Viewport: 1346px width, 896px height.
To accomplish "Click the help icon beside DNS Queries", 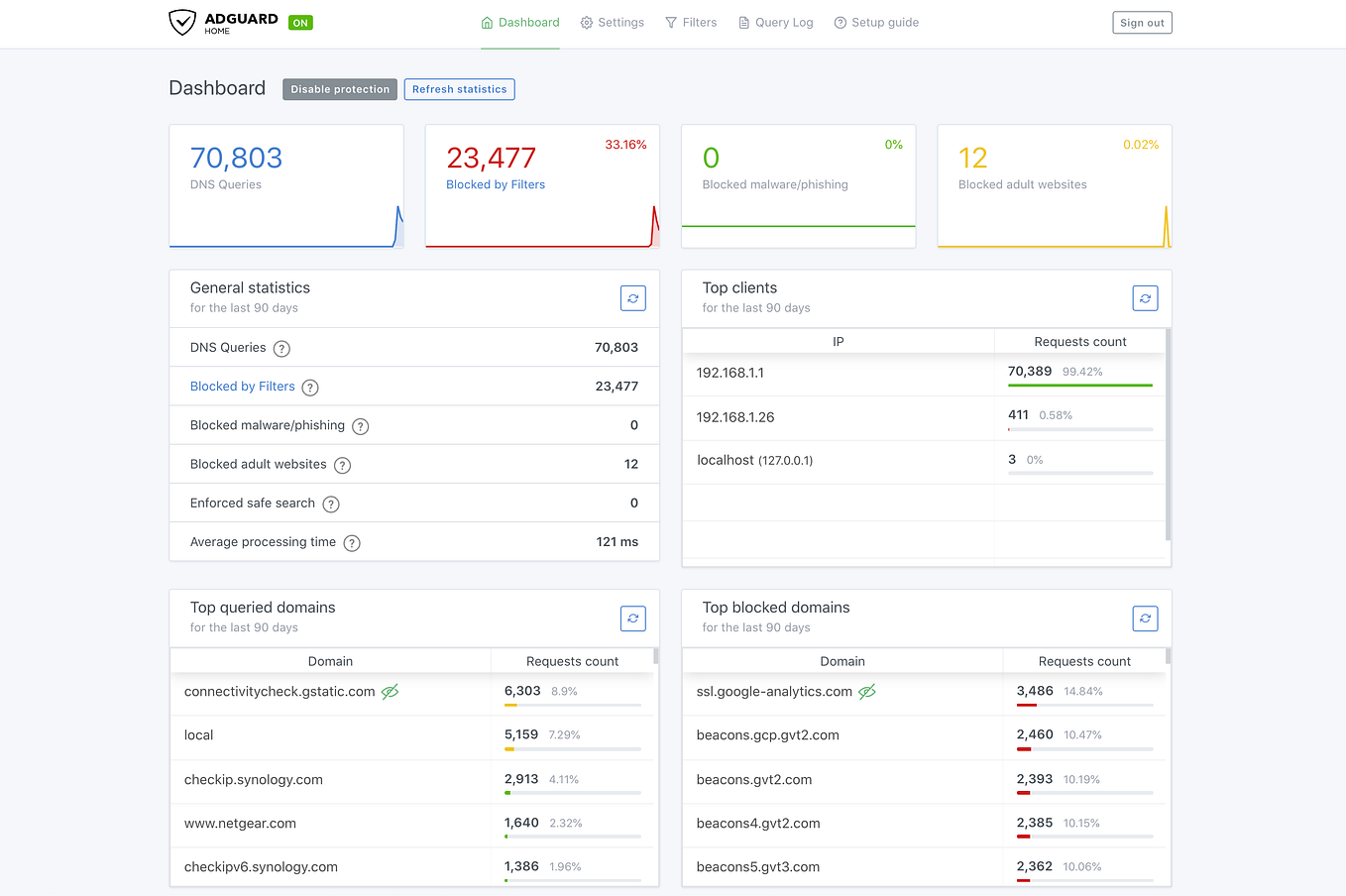I will [x=281, y=349].
